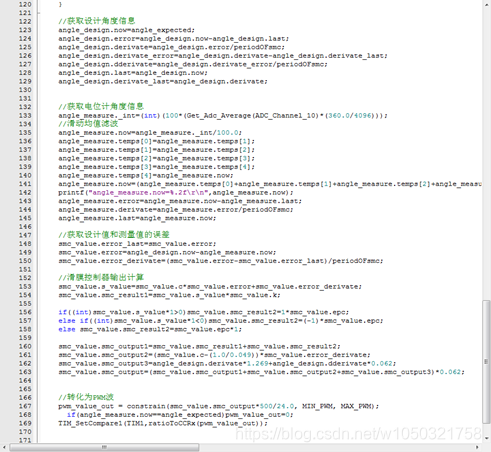Image resolution: width=491 pixels, height=452 pixels.
Task: Click the line assigning angle_design.error
Action: (174, 39)
